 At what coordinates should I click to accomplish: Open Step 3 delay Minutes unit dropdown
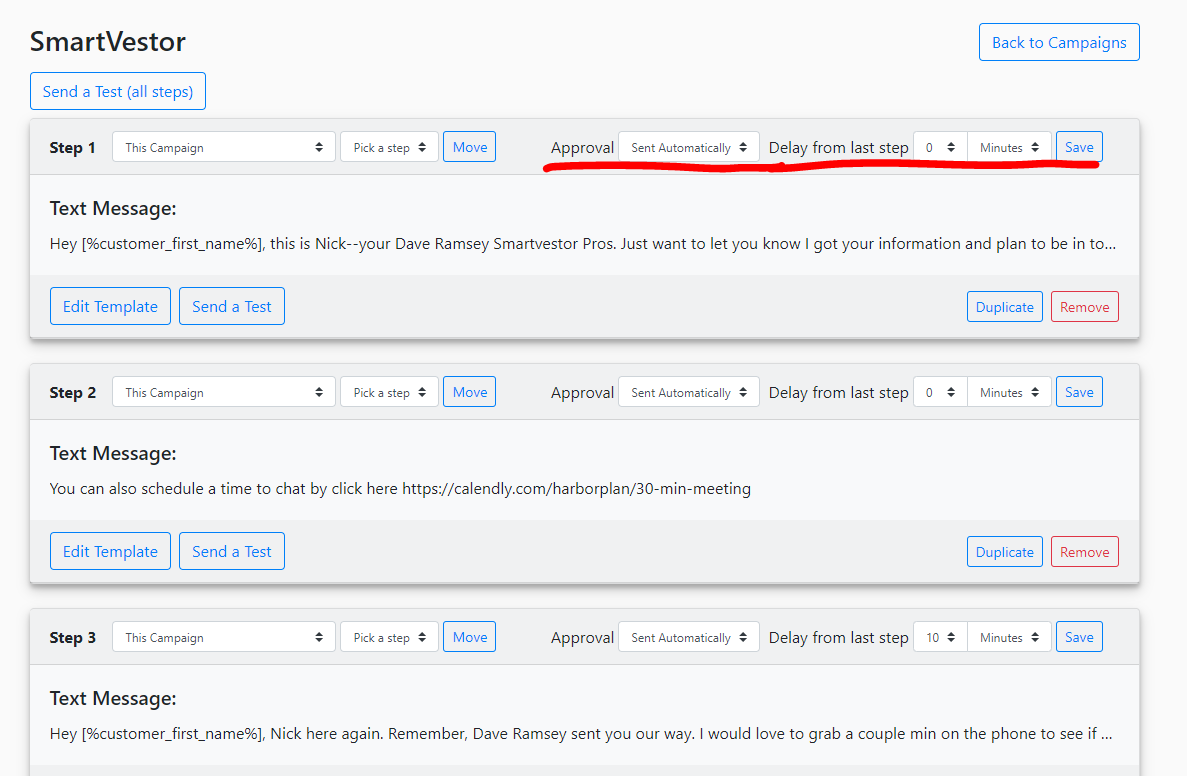tap(1009, 637)
